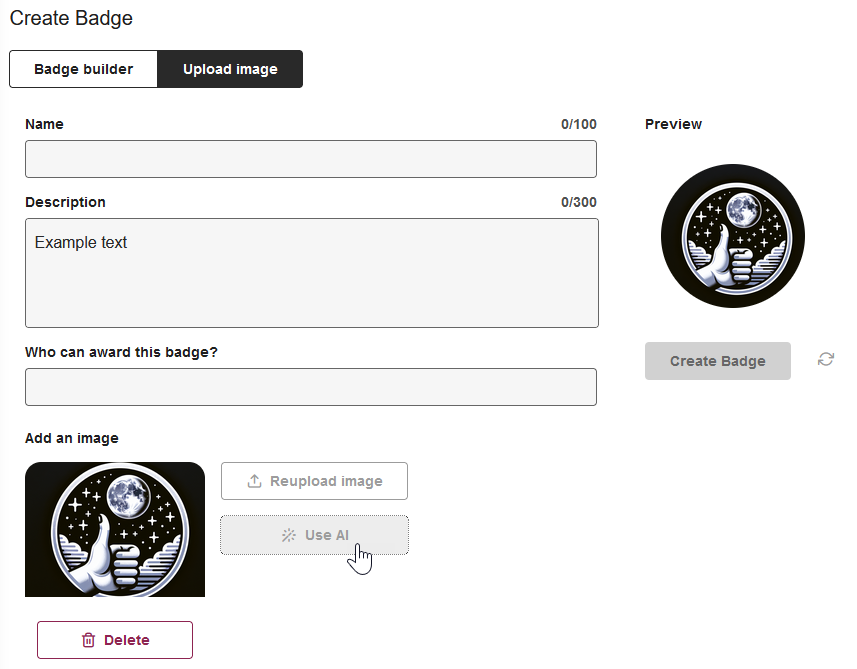
Task: Click the refresh icon beside Create Badge
Action: tap(826, 359)
